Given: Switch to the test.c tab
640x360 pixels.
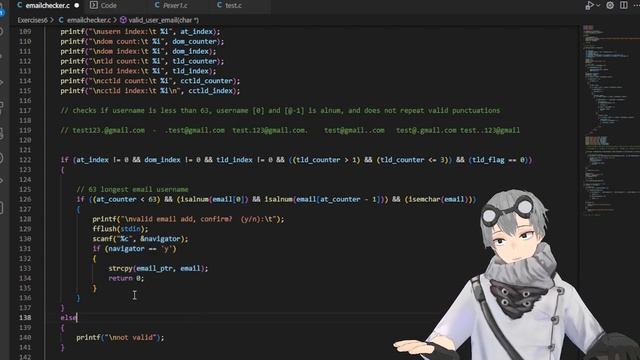Looking at the screenshot, I should pos(233,5).
